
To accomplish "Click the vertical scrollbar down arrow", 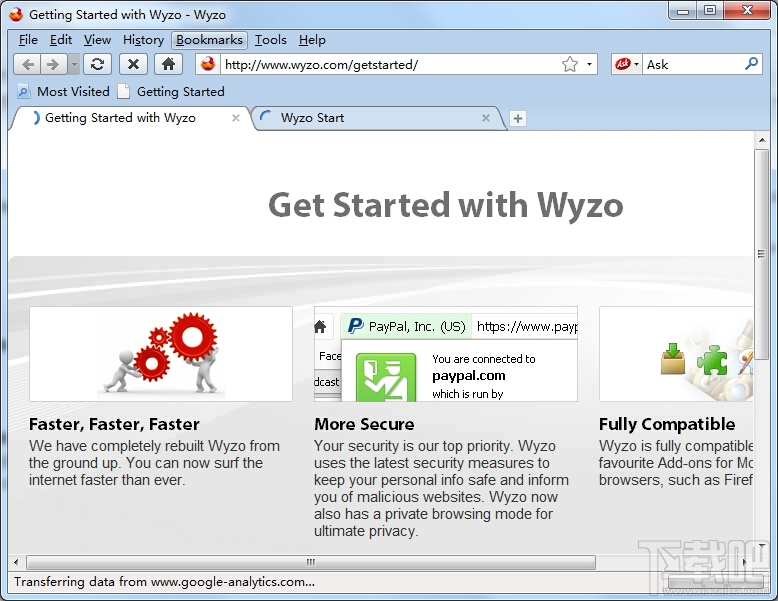I will tap(762, 545).
